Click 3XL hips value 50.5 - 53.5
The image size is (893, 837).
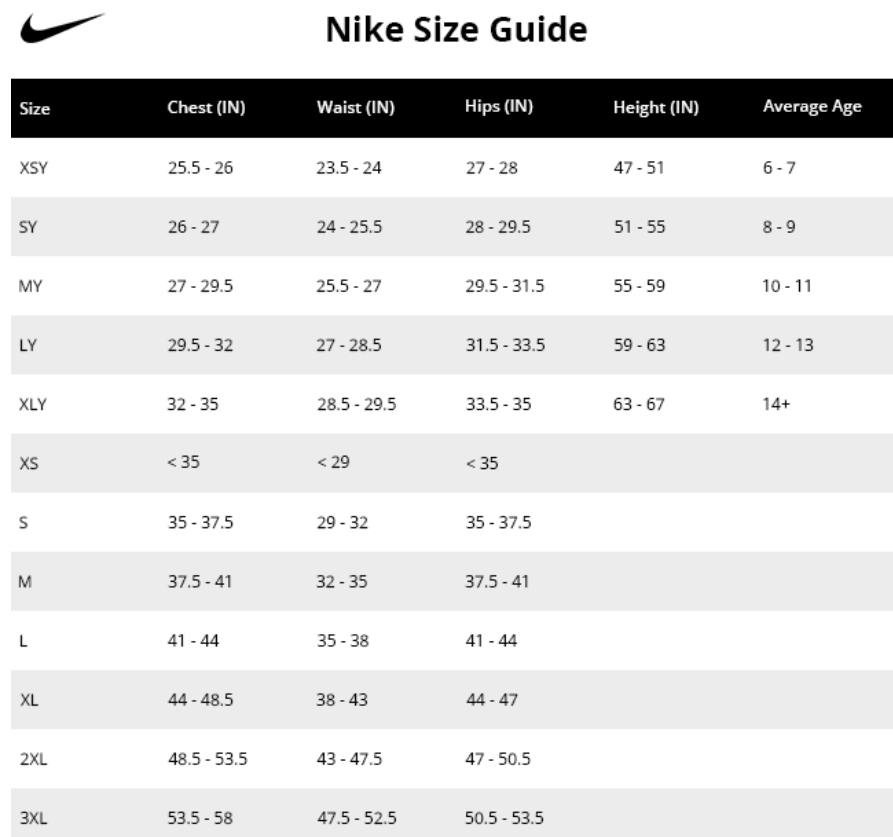[x=504, y=818]
